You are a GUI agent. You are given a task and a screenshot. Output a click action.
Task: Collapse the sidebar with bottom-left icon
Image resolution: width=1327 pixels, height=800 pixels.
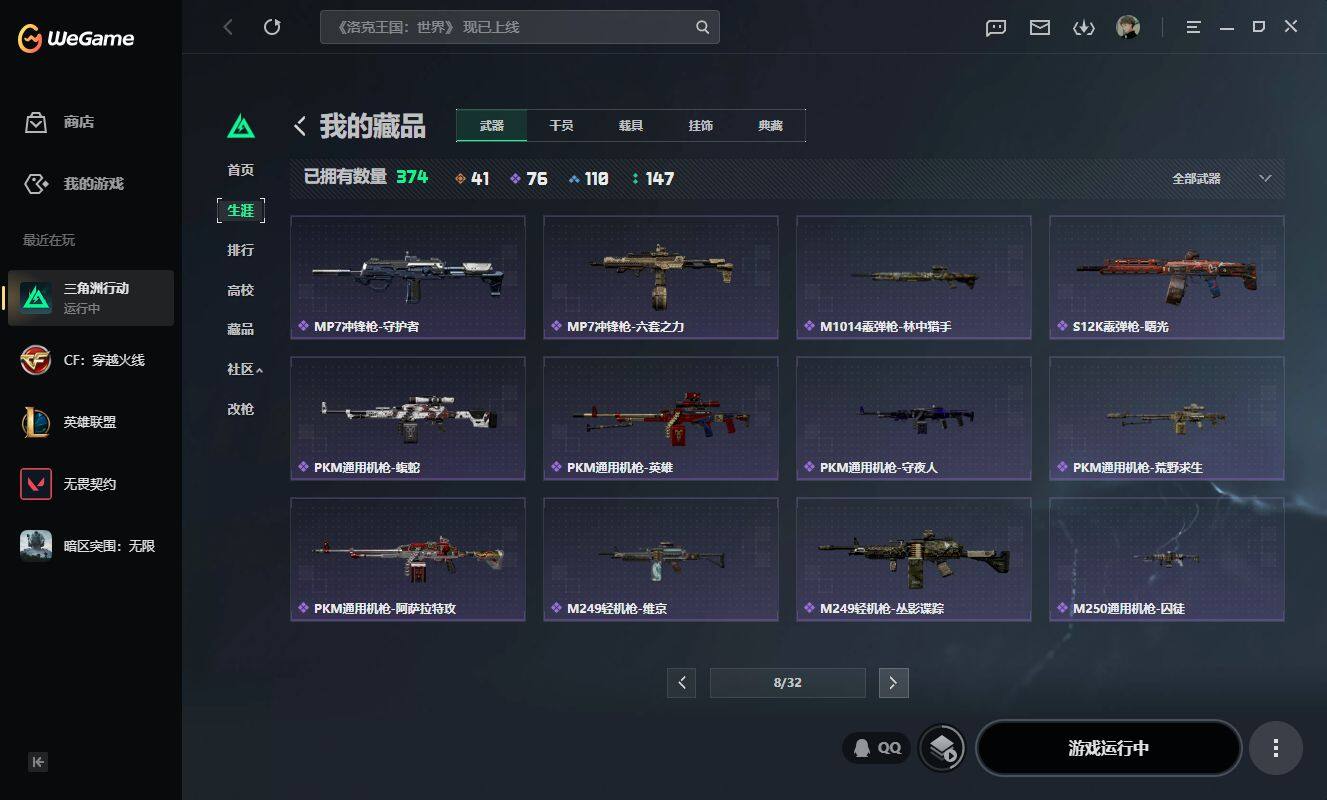[38, 762]
